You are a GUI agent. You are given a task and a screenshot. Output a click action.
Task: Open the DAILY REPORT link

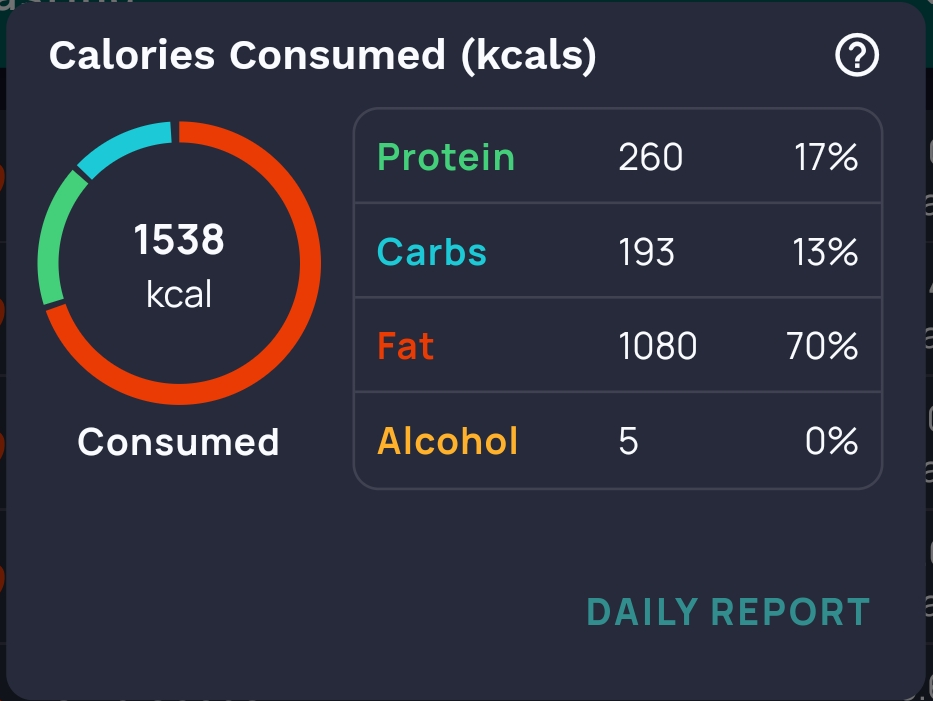(x=728, y=612)
